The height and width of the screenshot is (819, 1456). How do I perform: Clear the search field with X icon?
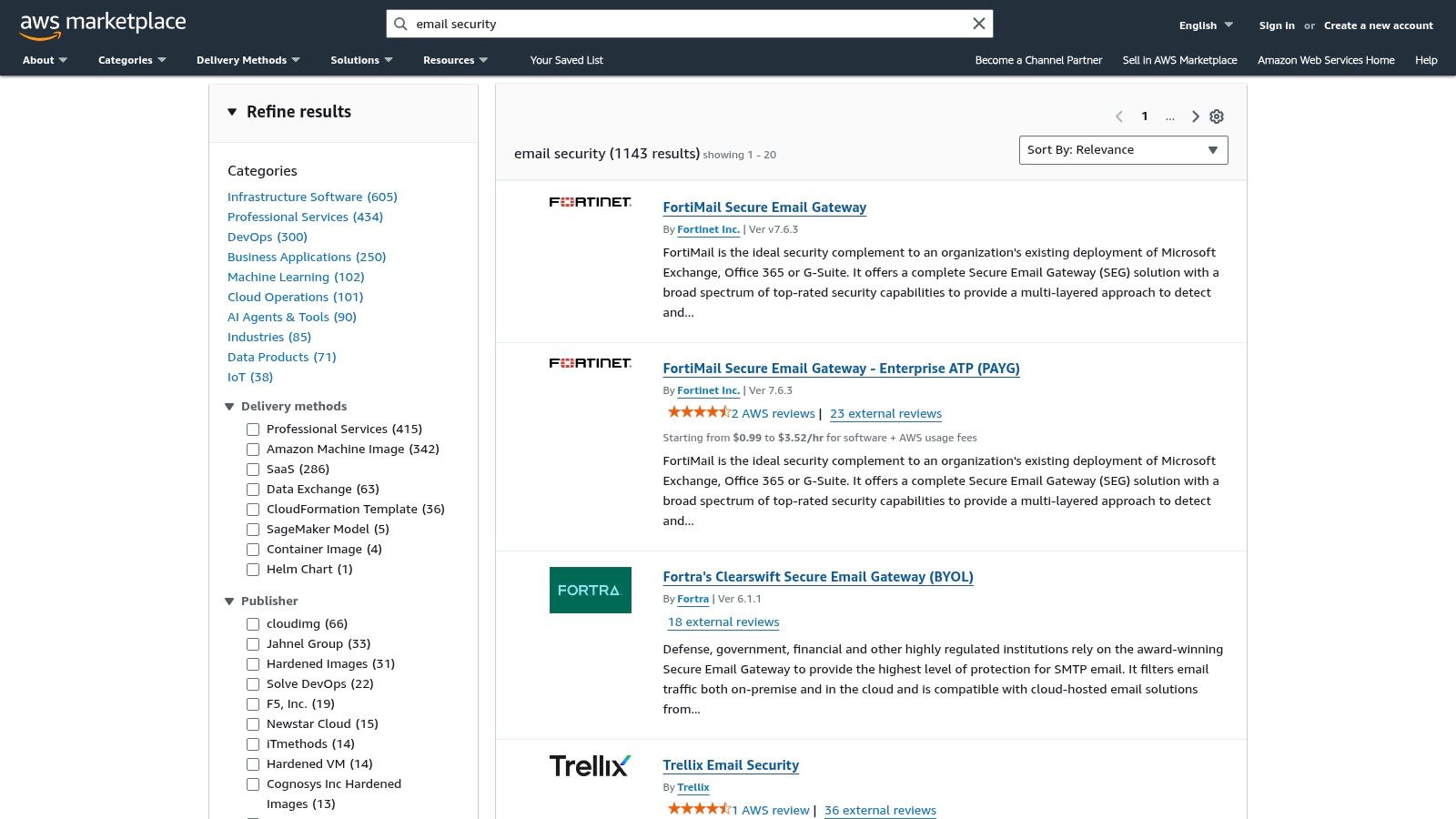979,24
